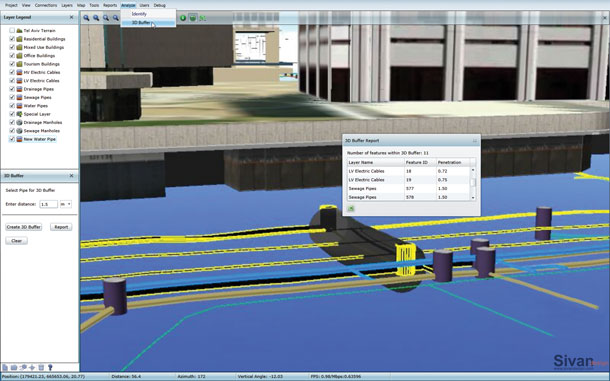Click the green XL export toolbar icon
Screen dimensions: 610x381
coord(202,18)
